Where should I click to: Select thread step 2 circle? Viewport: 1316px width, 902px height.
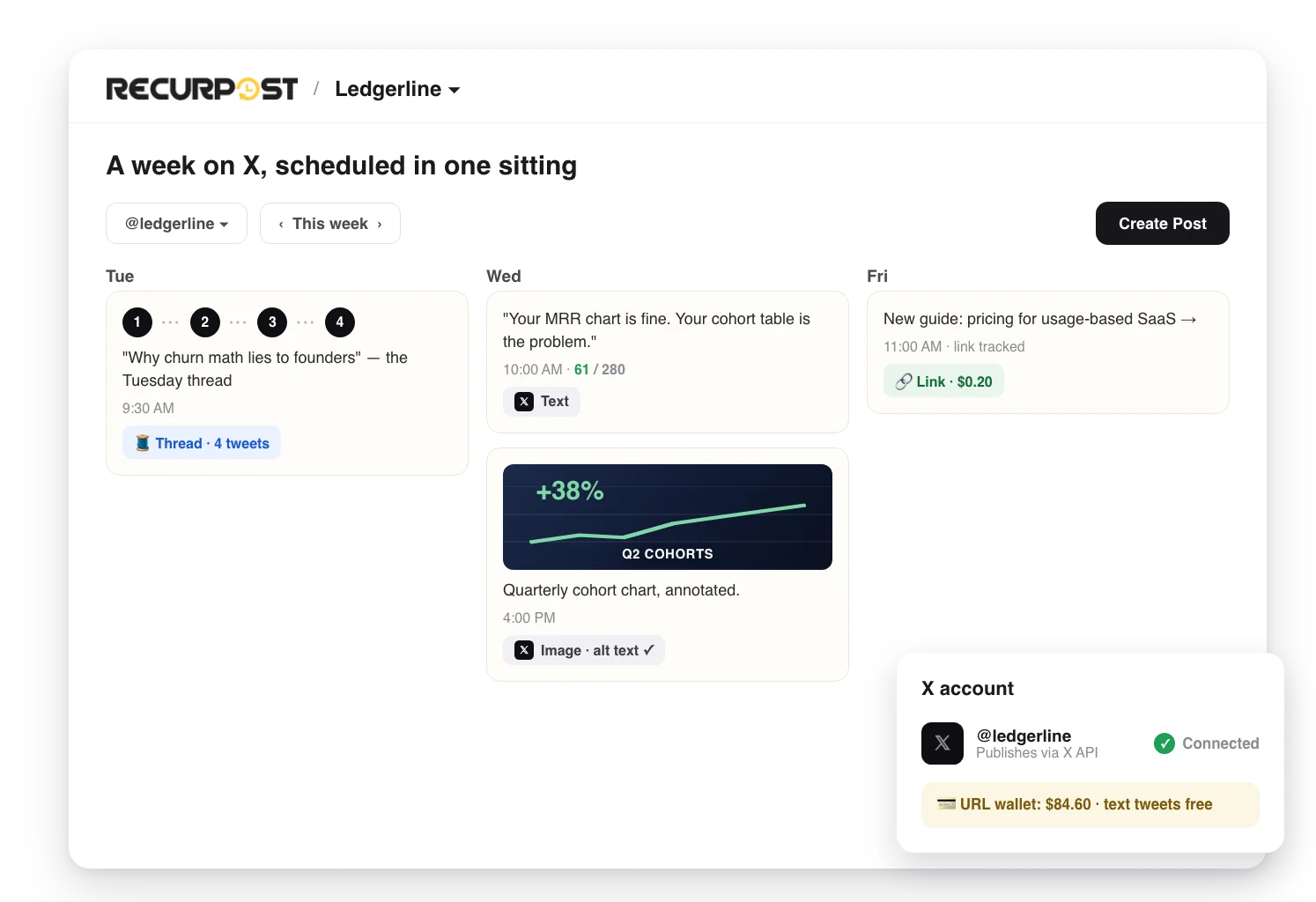[205, 322]
